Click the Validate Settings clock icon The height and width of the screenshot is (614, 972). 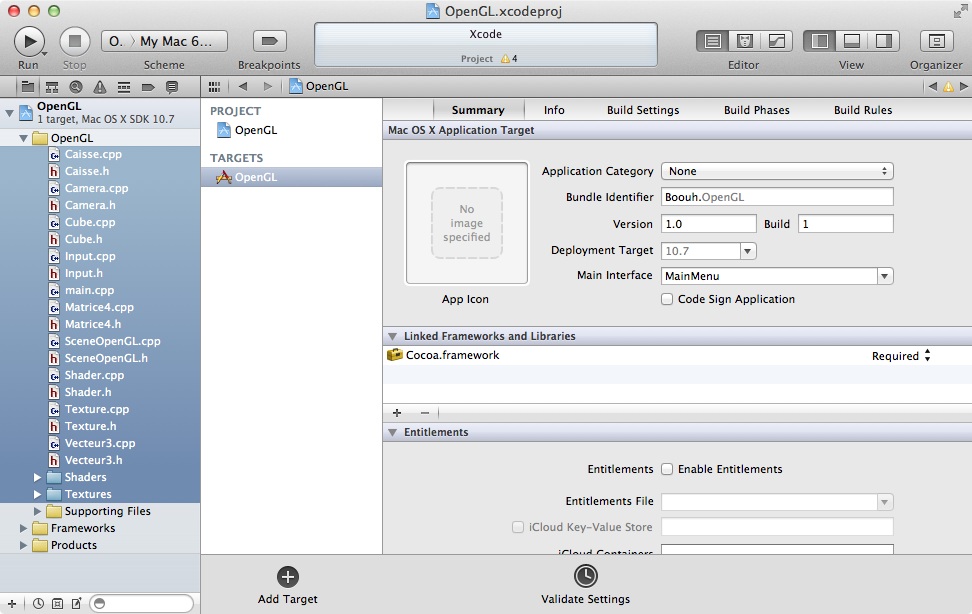coord(585,576)
